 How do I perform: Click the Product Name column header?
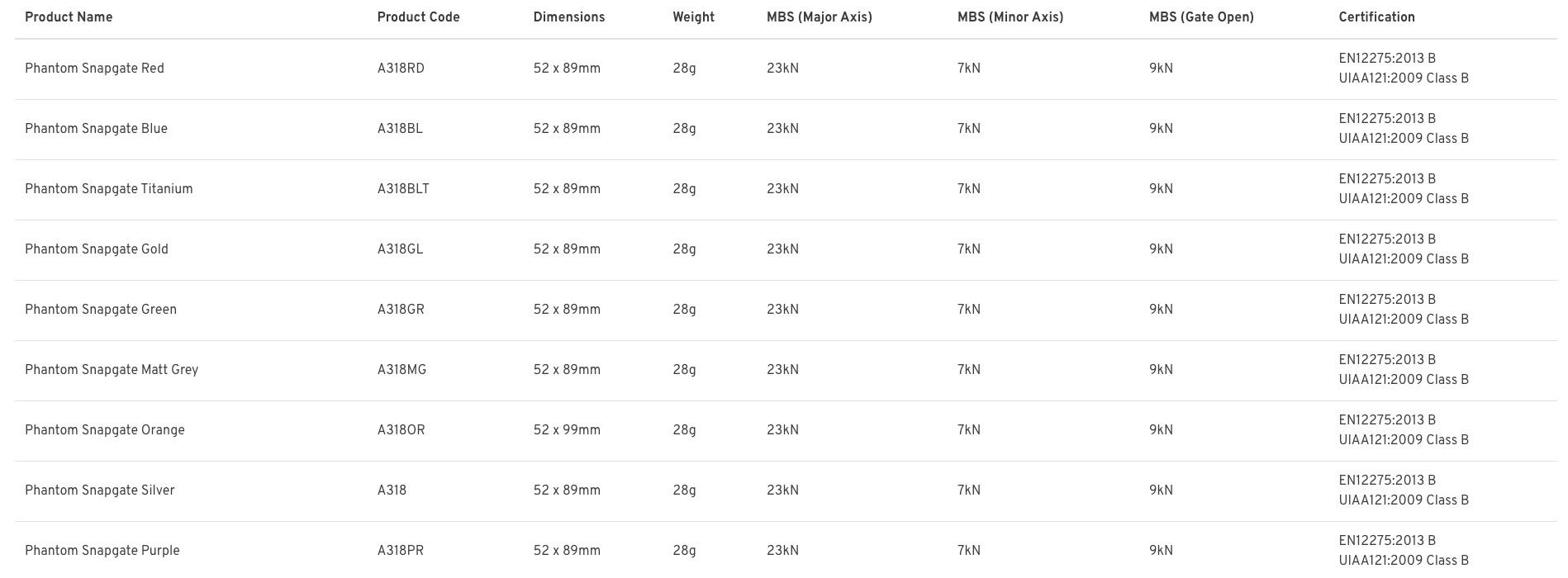pyautogui.click(x=69, y=17)
